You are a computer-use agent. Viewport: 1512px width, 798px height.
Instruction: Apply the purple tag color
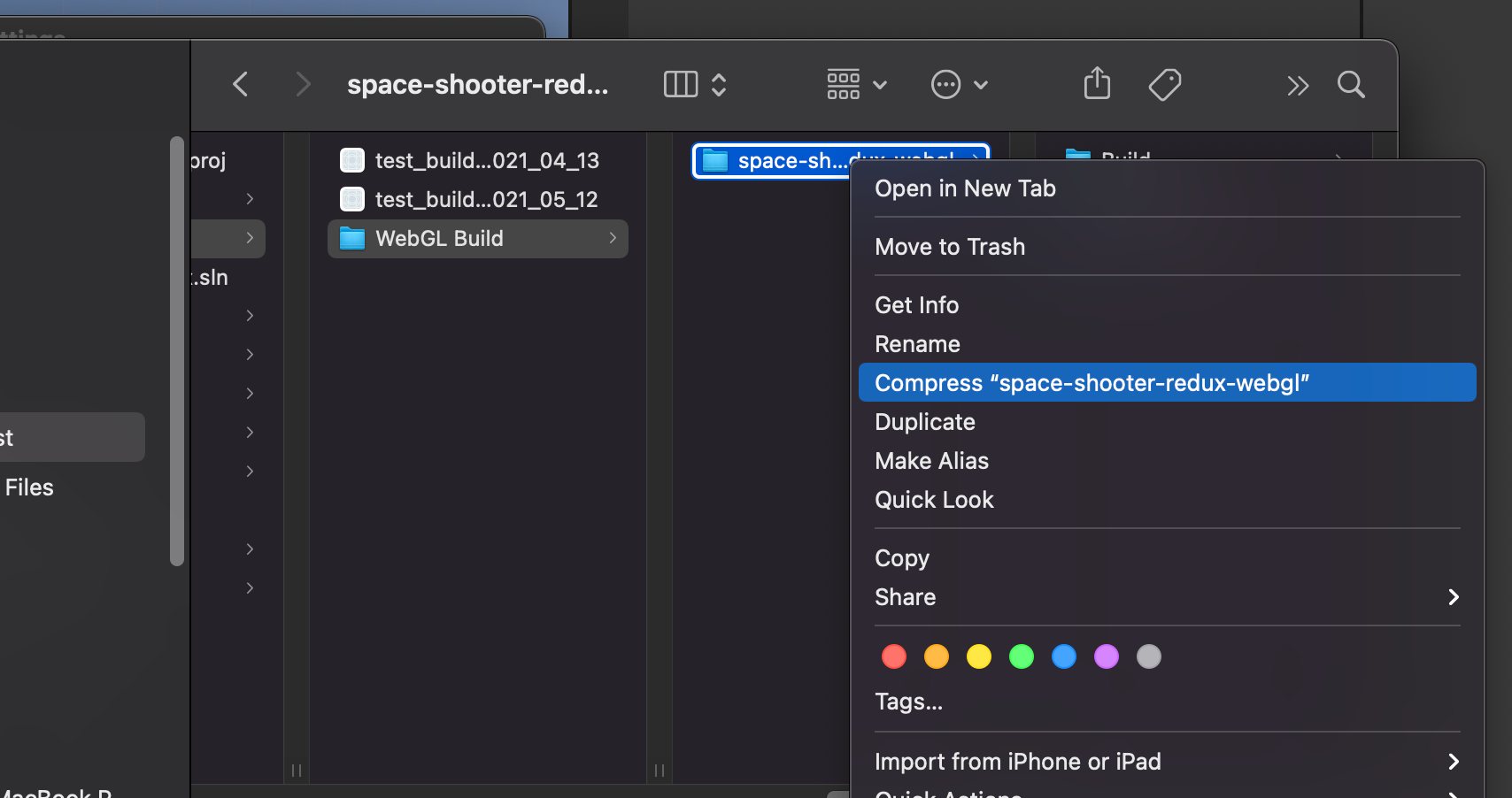click(x=1107, y=656)
